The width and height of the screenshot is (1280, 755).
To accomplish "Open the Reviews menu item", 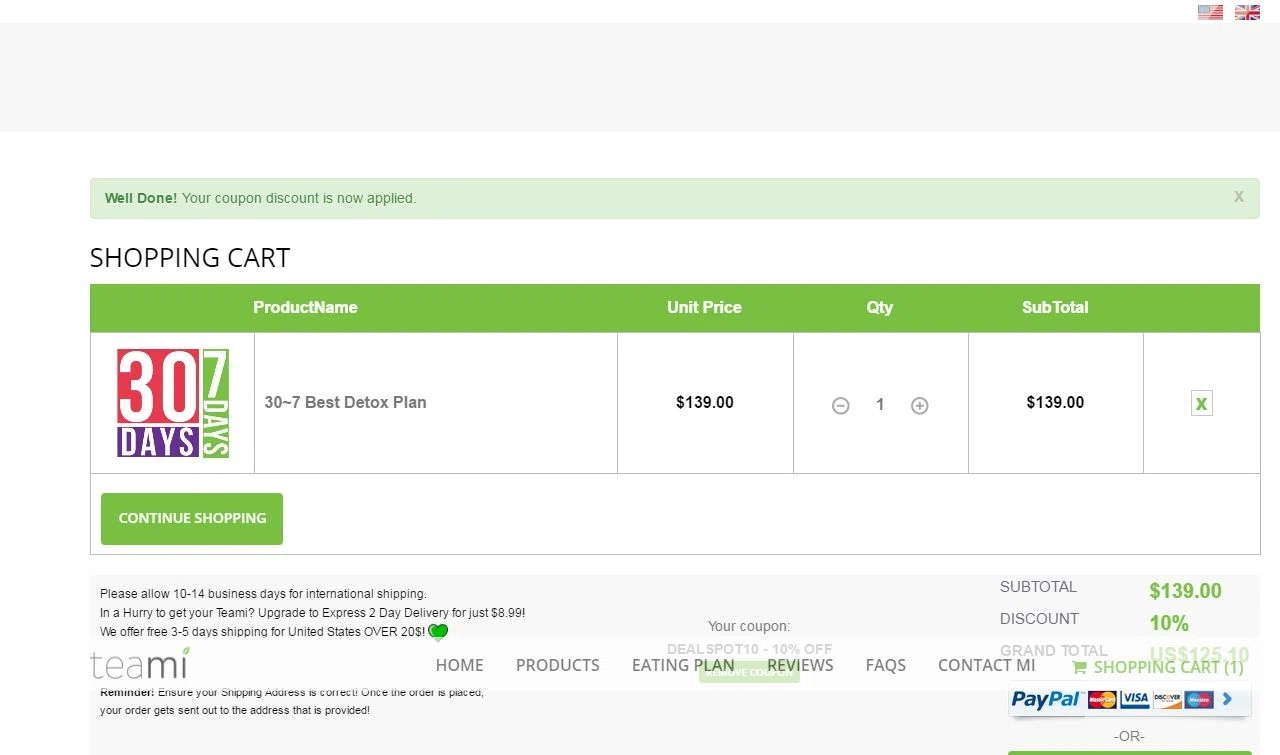I will click(800, 665).
